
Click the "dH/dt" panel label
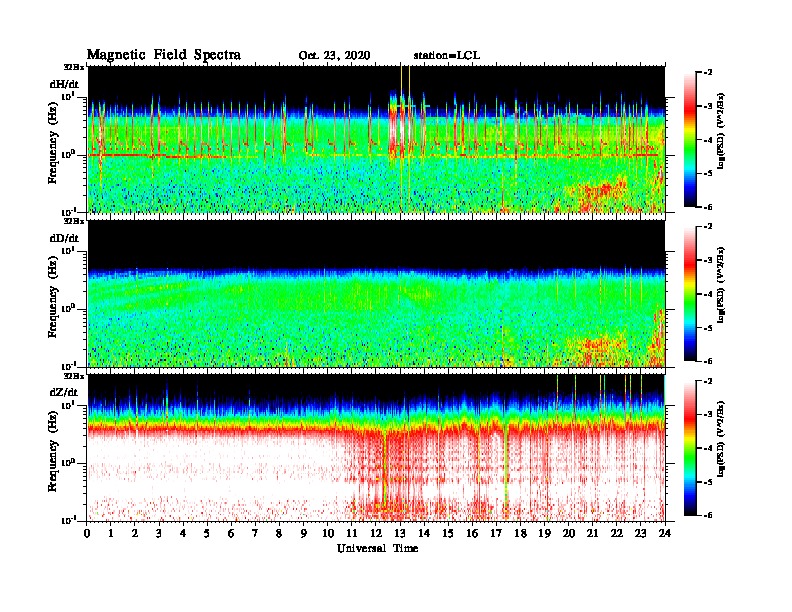64,84
